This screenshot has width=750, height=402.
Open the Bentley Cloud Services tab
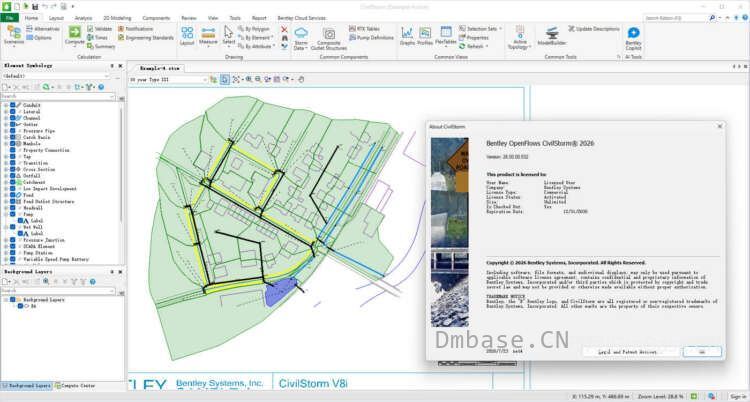(x=301, y=18)
